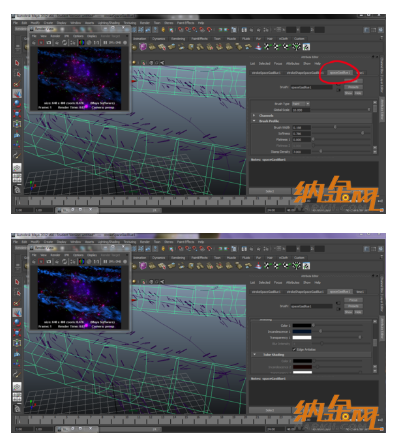
Task: Click 1:1 real size icon in upper Render View
Action: (96, 43)
